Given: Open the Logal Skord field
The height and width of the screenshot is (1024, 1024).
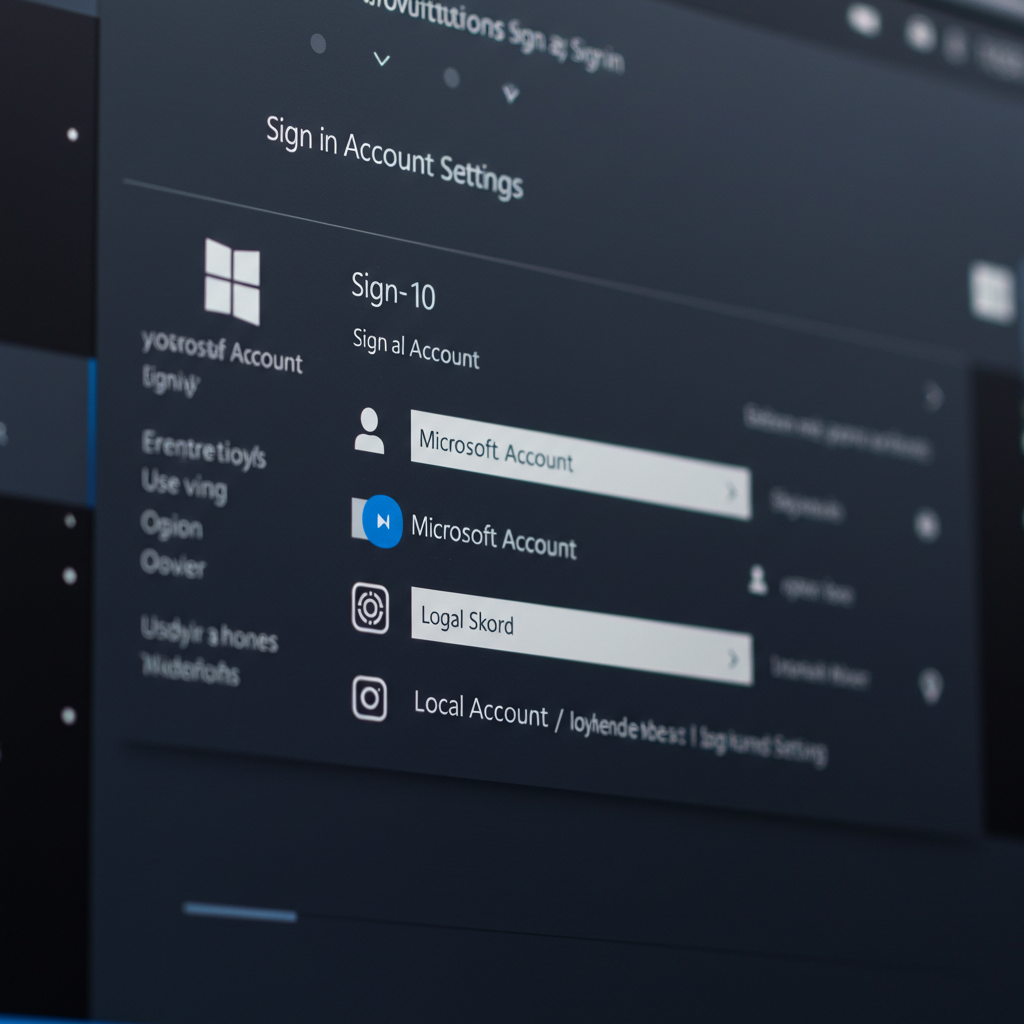Looking at the screenshot, I should coord(581,636).
